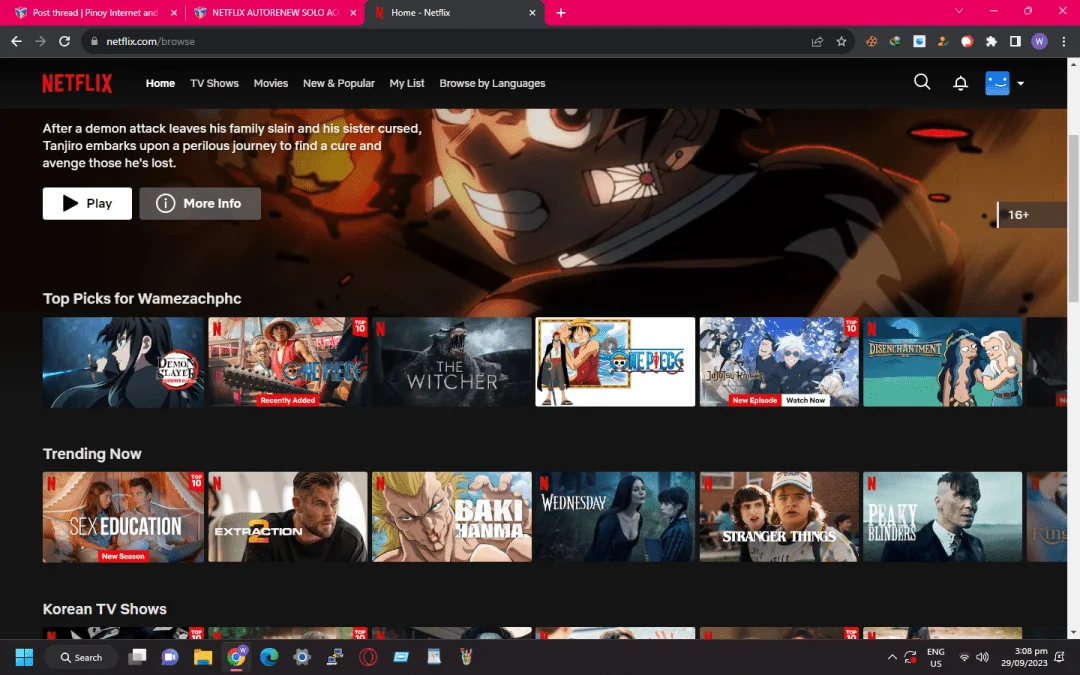
Task: Select Demon Slayer thumbnail in Top Picks
Action: [123, 362]
